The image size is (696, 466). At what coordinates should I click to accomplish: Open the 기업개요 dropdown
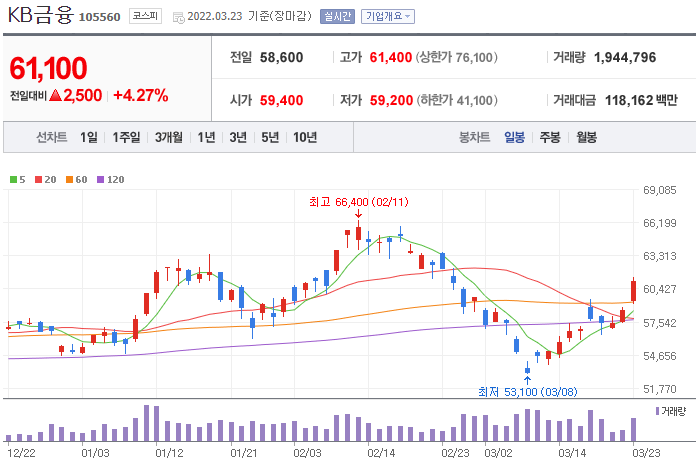(x=388, y=16)
